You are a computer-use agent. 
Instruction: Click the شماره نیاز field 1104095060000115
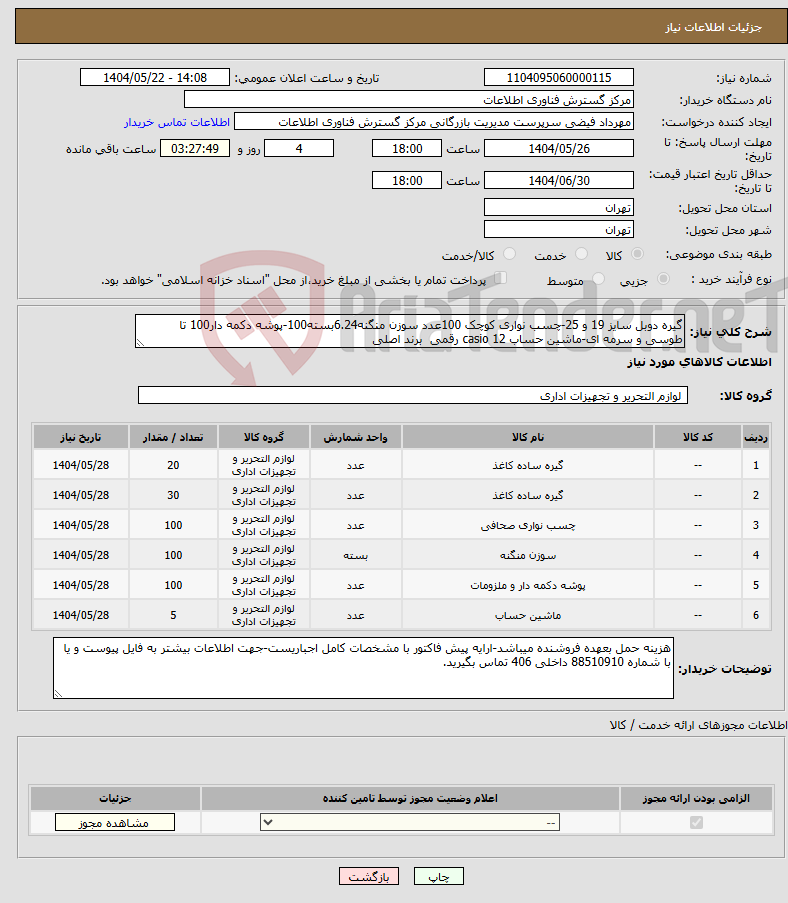559,77
